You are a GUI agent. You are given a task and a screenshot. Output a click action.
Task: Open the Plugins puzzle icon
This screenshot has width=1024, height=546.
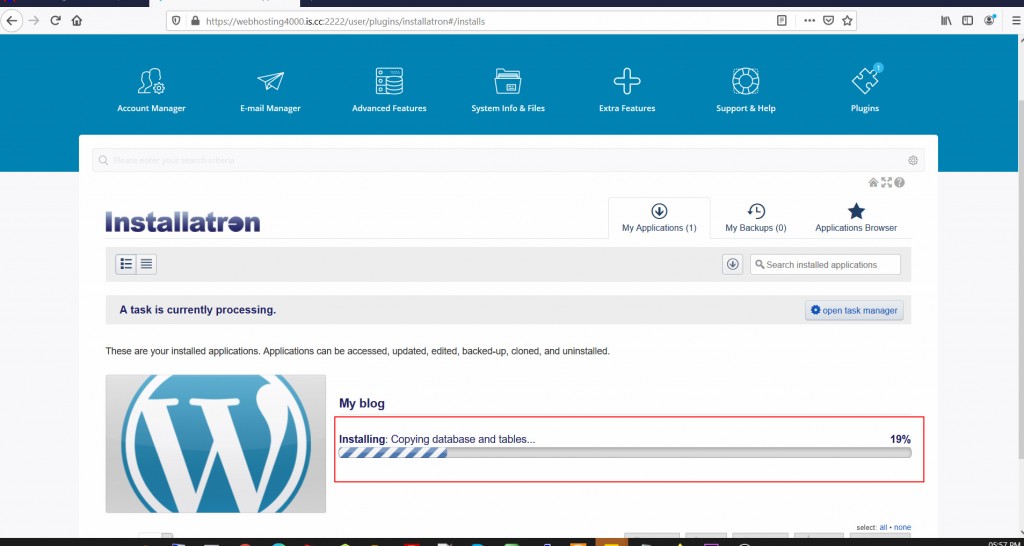pos(865,81)
